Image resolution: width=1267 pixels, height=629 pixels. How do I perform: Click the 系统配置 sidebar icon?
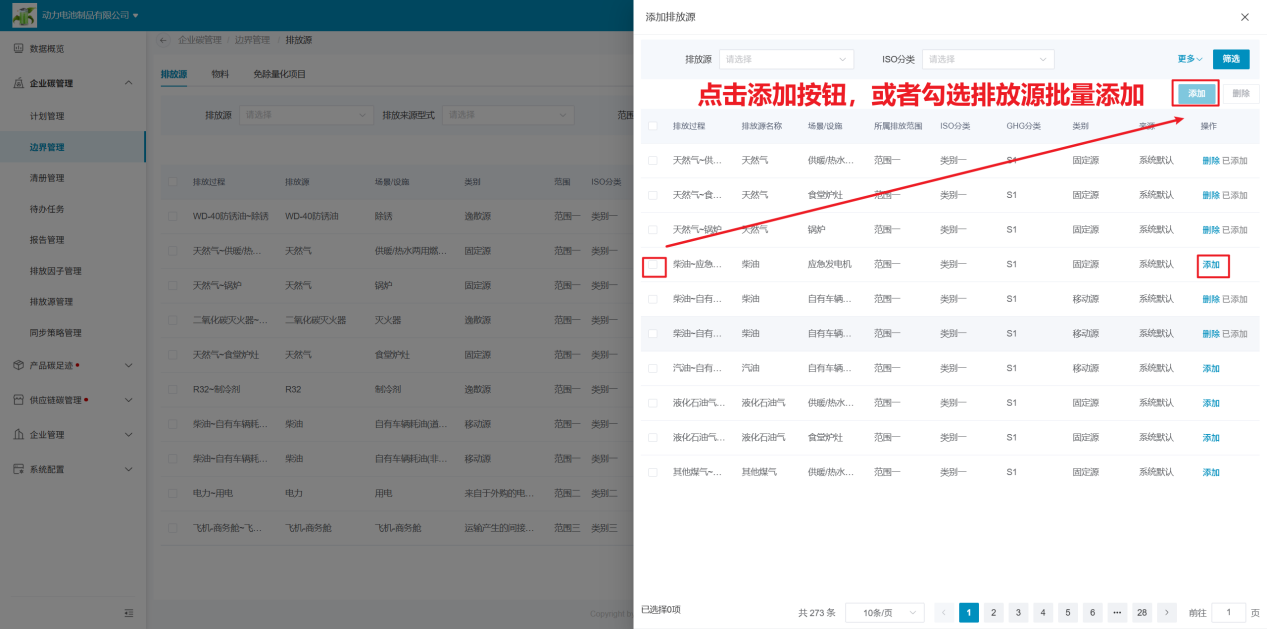pos(18,469)
